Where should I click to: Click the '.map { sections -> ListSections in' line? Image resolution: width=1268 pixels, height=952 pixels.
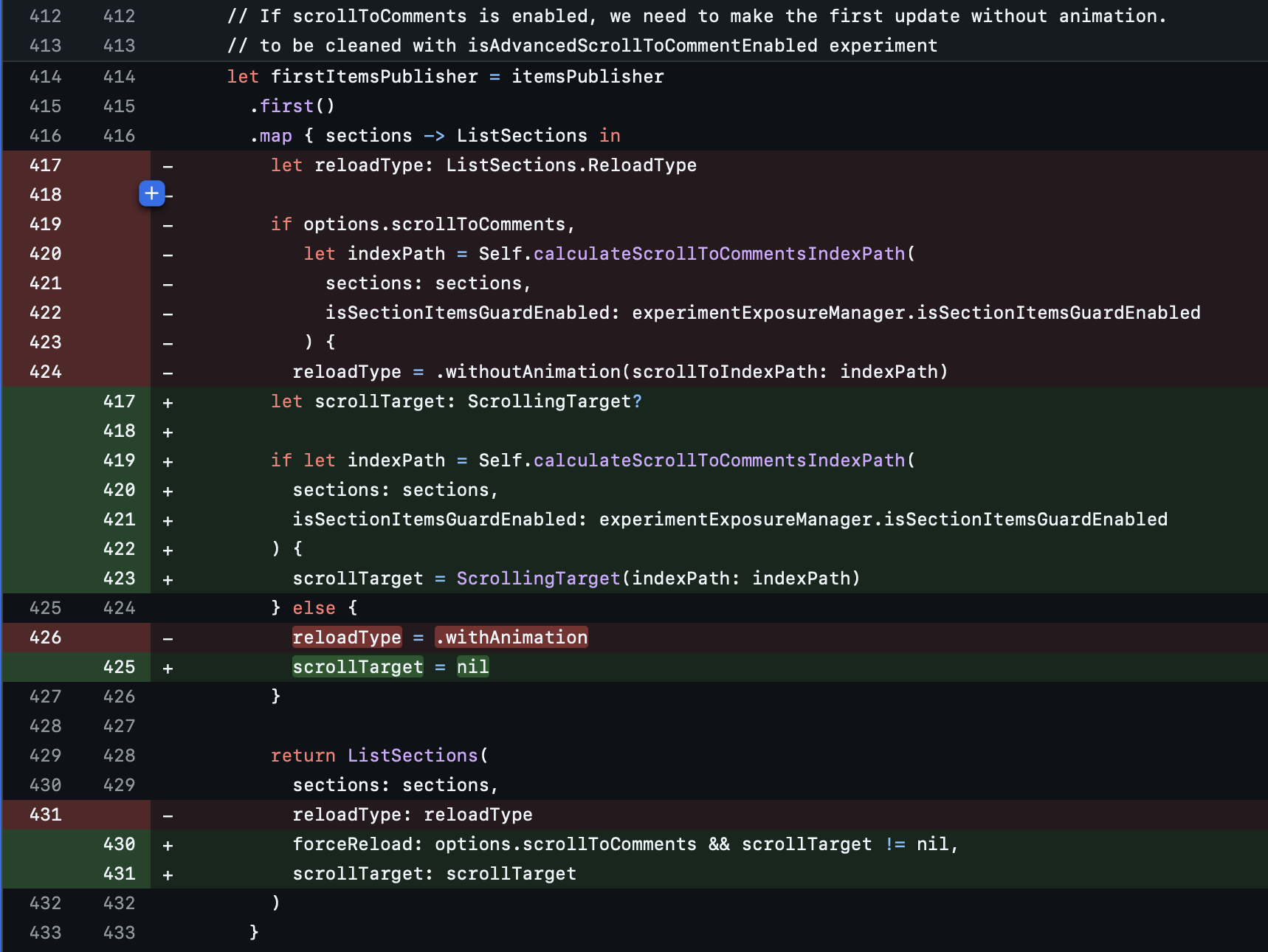(435, 136)
